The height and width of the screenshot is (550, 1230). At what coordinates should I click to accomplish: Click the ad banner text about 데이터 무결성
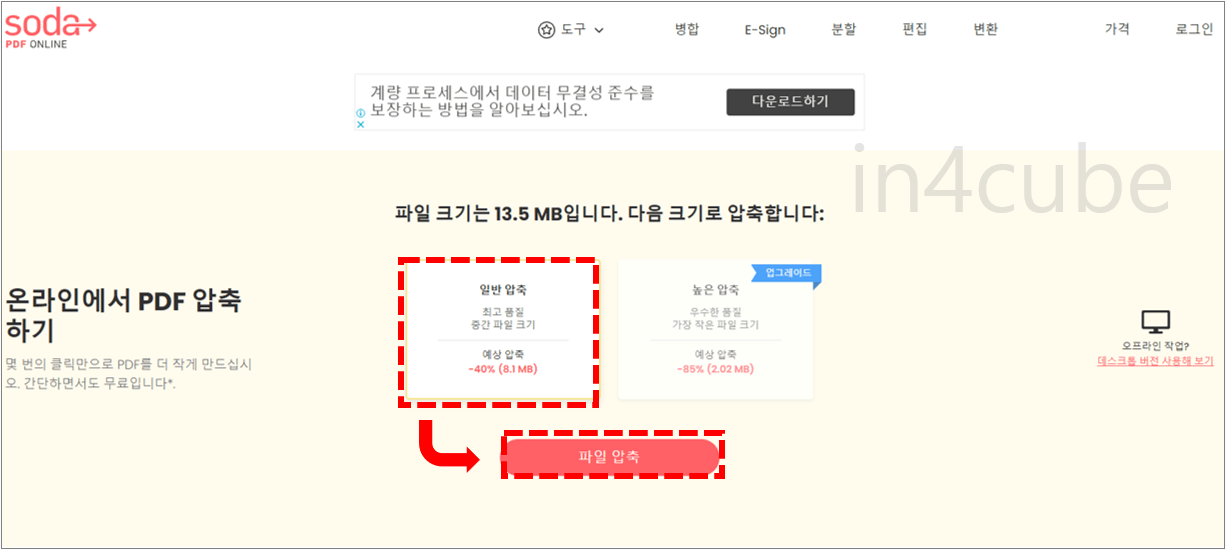pyautogui.click(x=512, y=101)
